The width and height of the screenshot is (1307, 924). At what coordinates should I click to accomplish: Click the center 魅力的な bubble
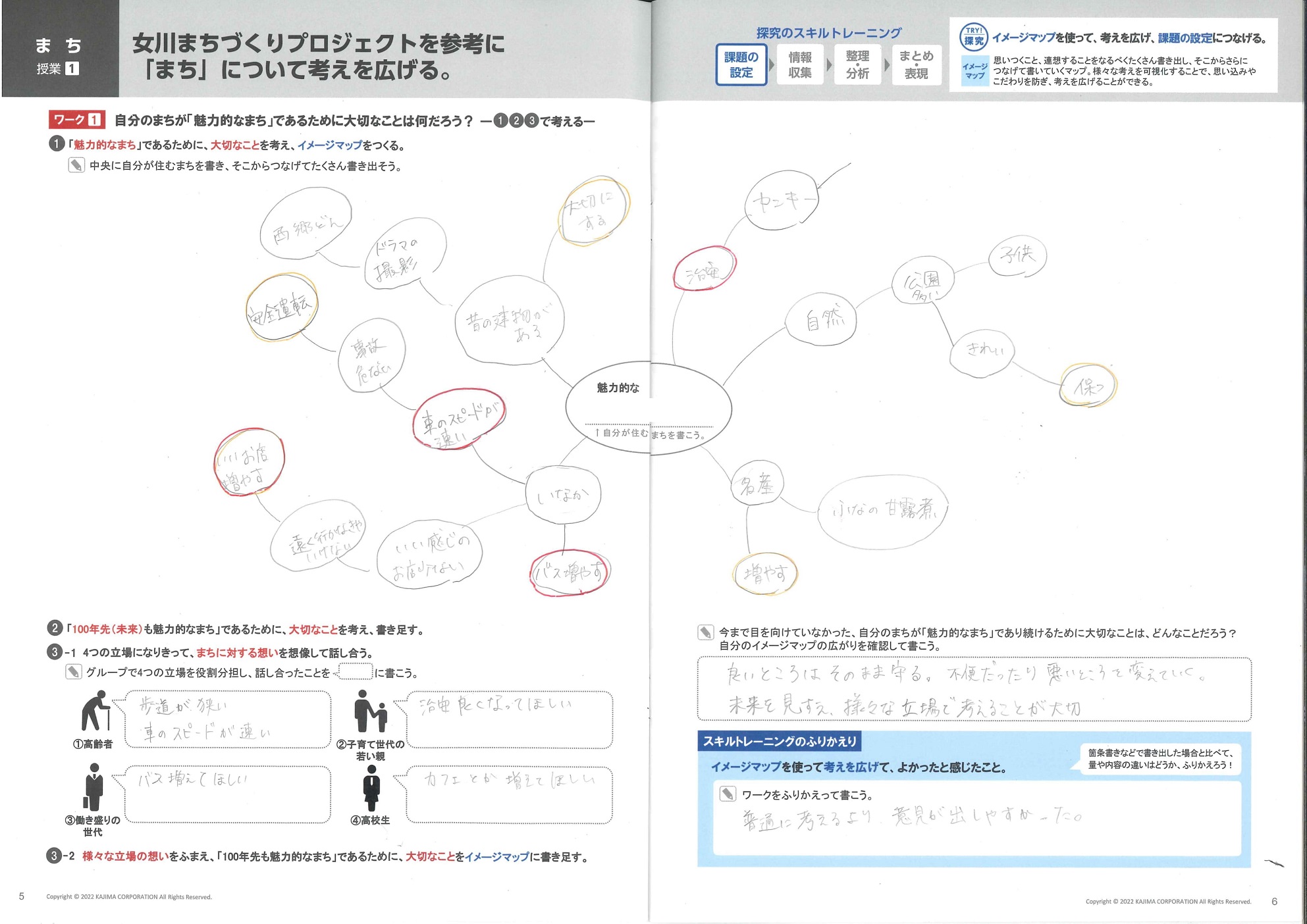[x=649, y=407]
